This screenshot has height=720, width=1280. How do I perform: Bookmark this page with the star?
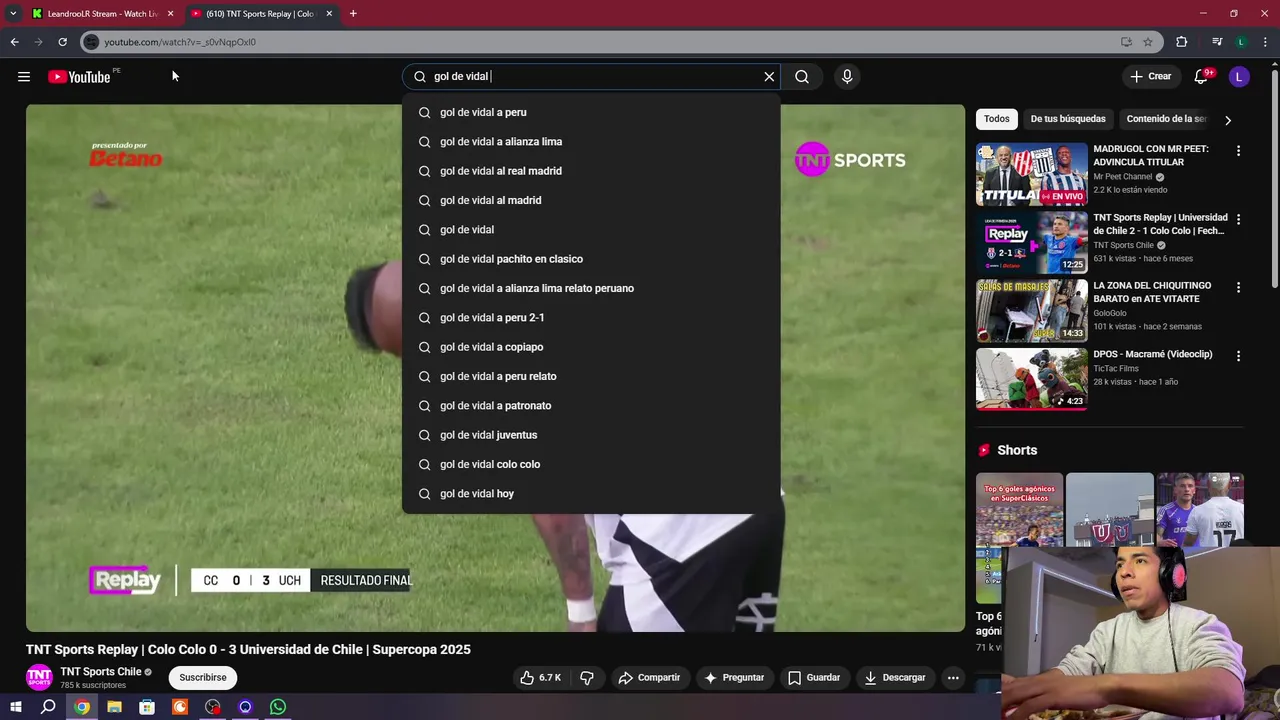(x=1148, y=42)
